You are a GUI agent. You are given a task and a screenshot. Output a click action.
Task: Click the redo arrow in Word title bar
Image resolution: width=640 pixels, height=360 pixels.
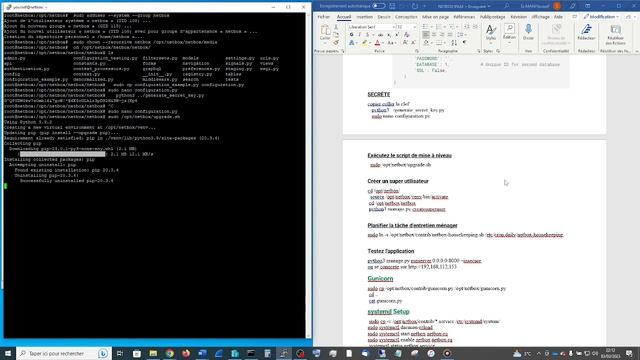point(415,6)
